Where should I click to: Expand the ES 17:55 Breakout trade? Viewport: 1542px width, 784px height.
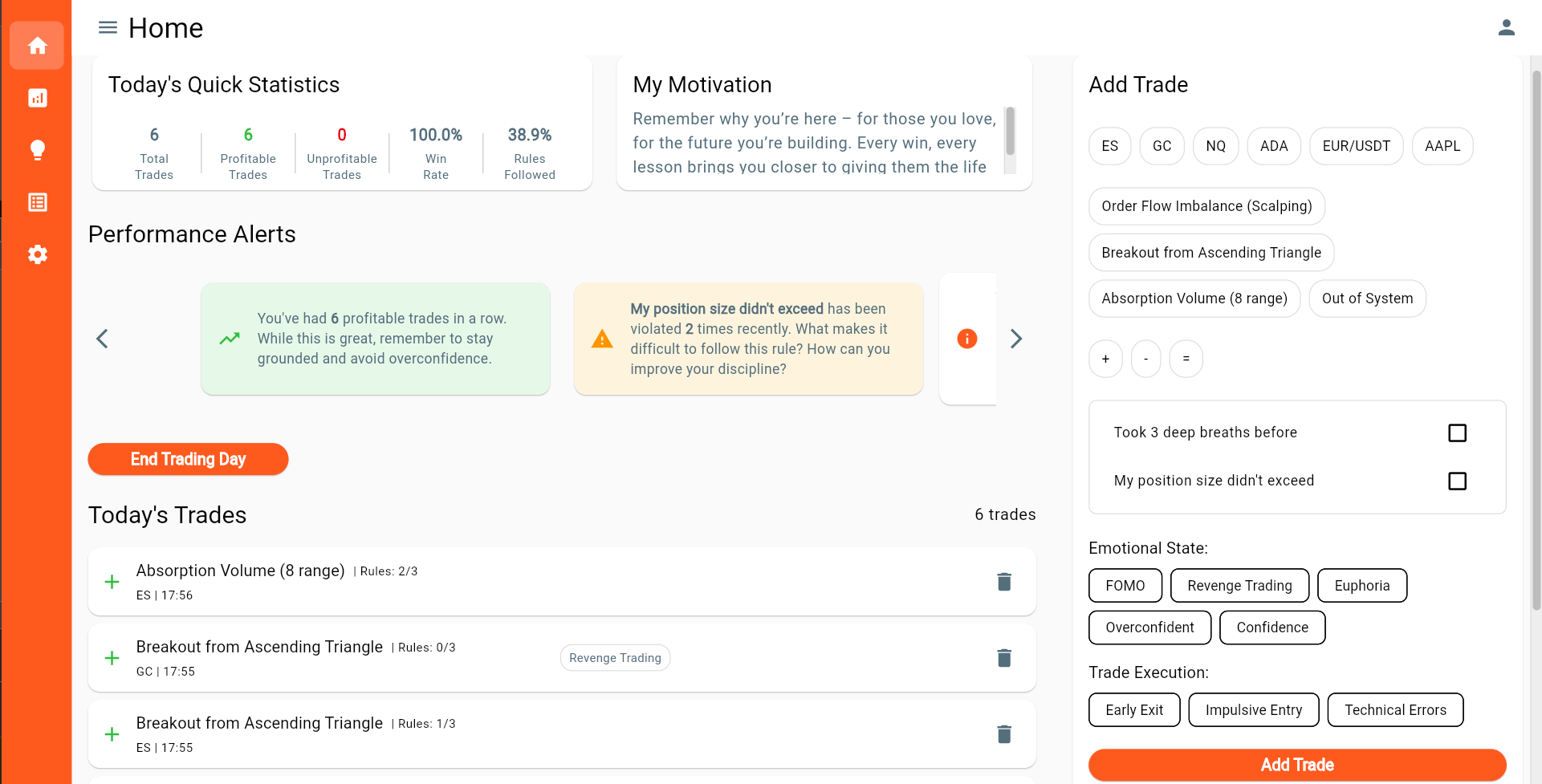pyautogui.click(x=112, y=734)
